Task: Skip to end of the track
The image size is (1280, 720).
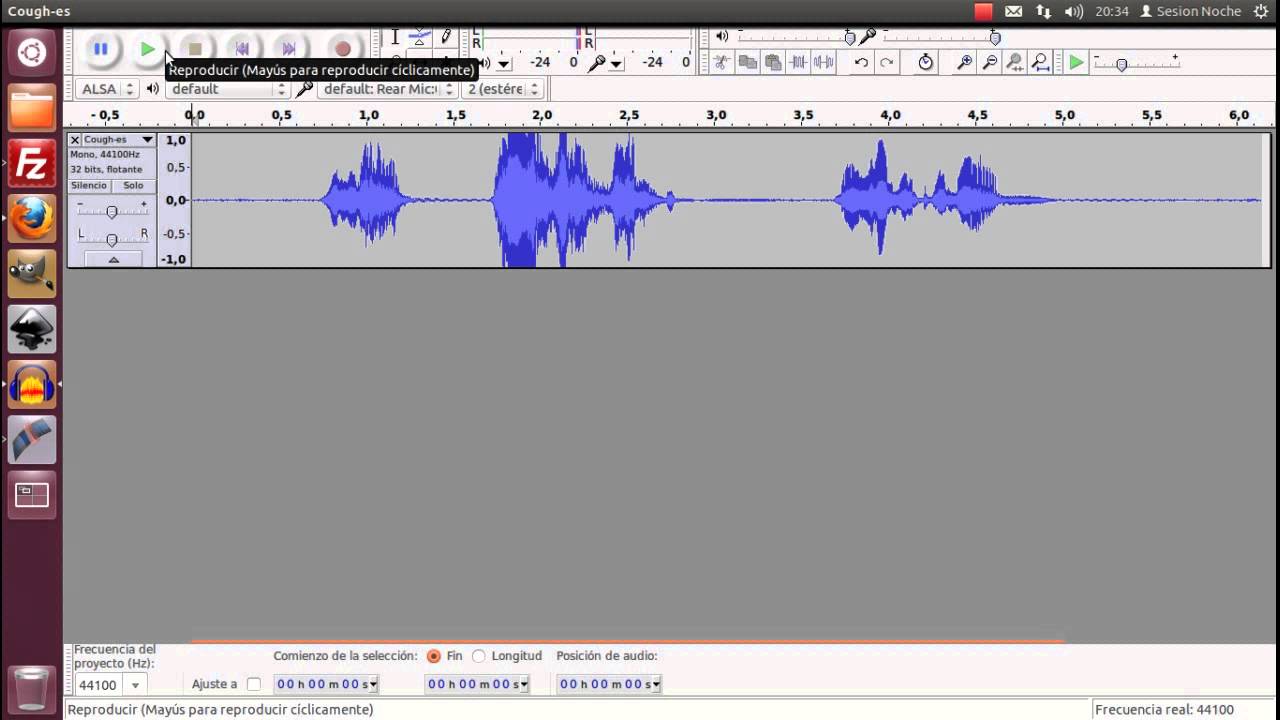Action: pos(289,48)
